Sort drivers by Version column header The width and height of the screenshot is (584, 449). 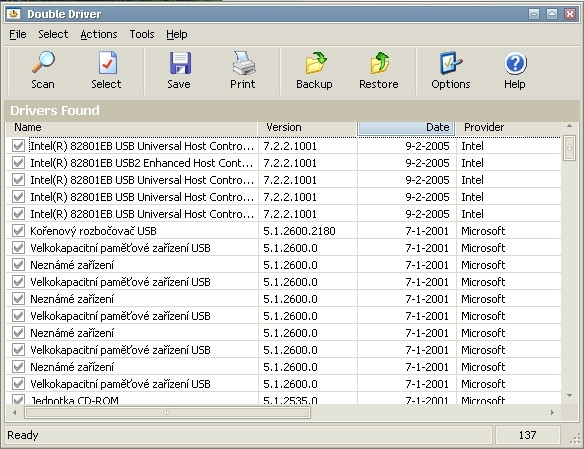[x=307, y=128]
